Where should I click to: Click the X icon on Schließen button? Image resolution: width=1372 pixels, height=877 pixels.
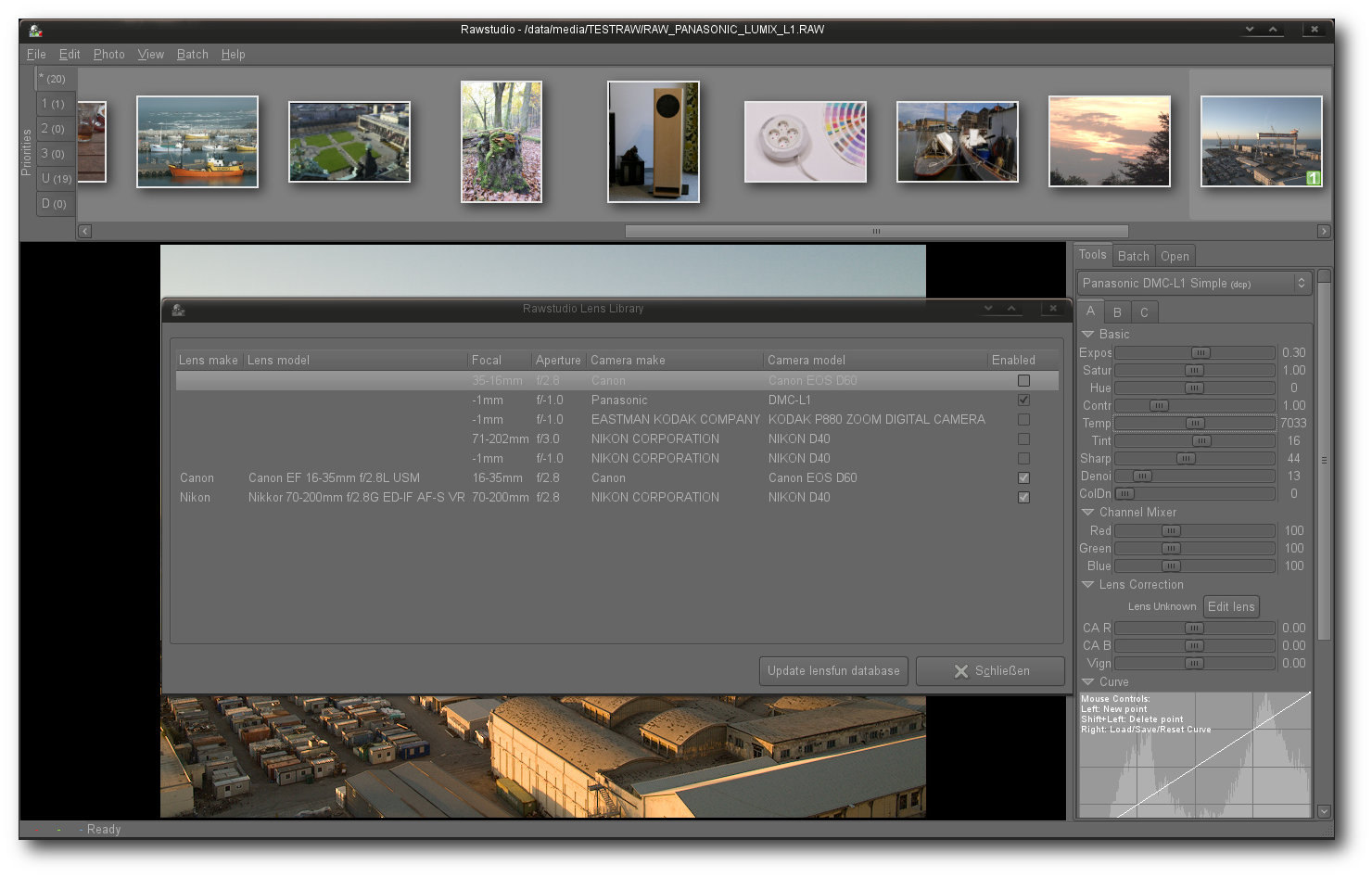click(x=961, y=671)
